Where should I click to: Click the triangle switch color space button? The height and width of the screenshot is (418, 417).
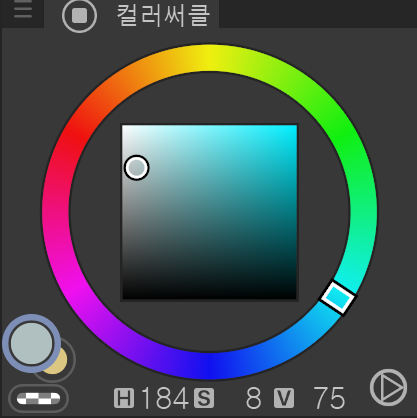click(x=389, y=387)
